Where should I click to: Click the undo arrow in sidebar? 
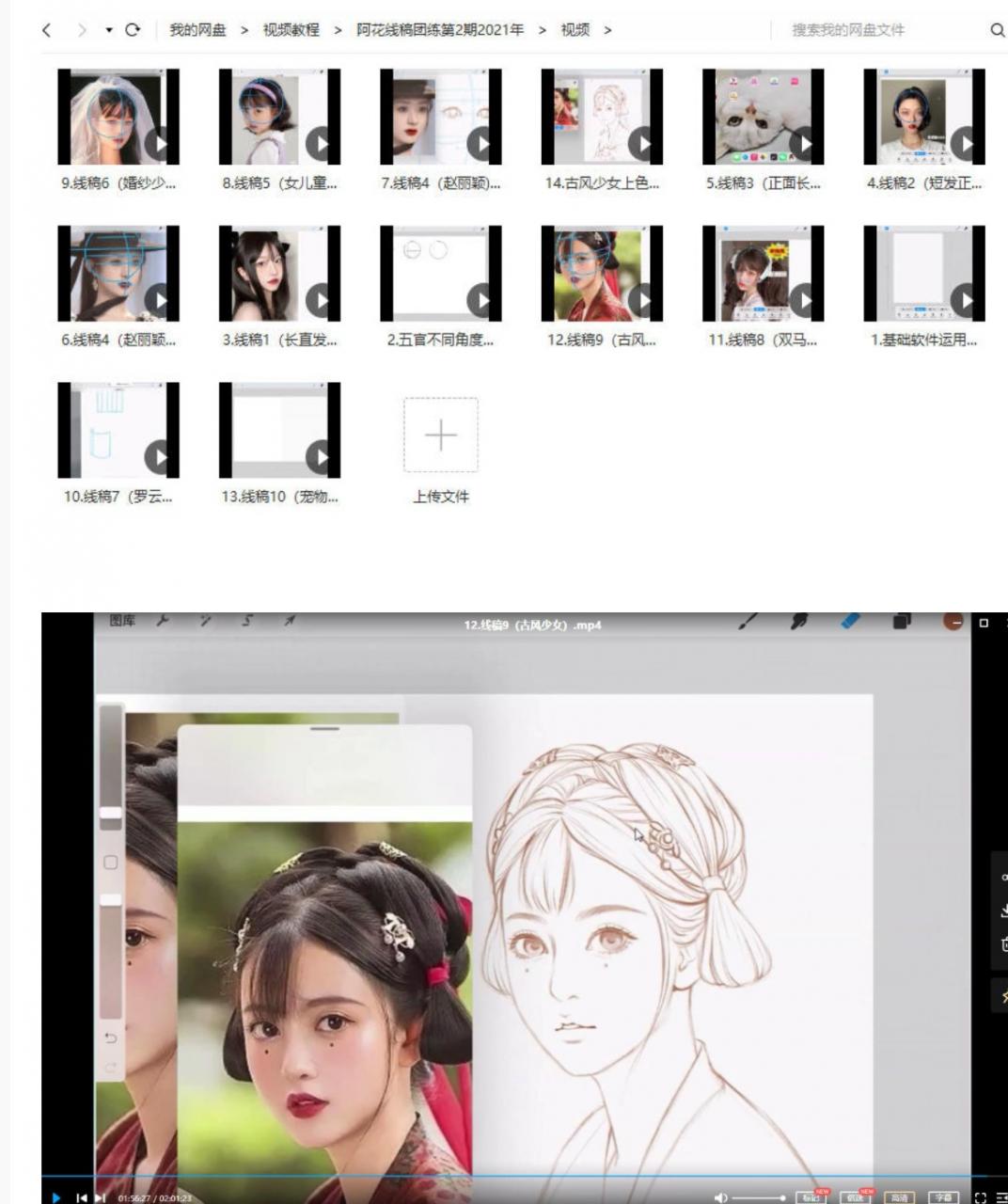coord(111,1038)
